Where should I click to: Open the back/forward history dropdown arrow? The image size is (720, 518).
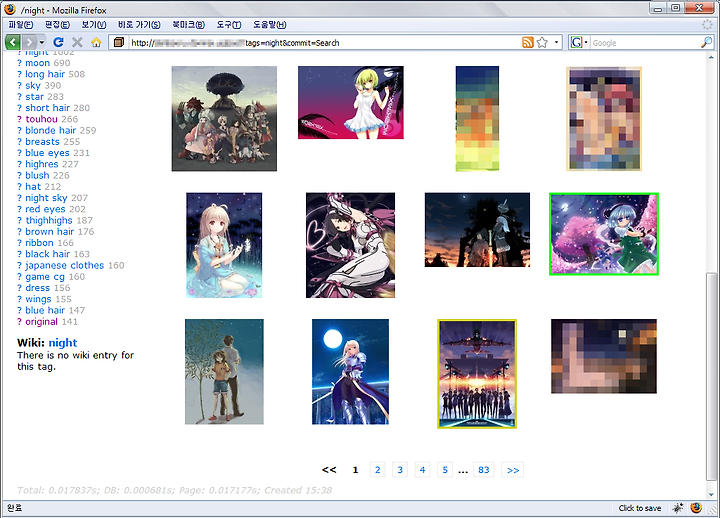coord(42,42)
